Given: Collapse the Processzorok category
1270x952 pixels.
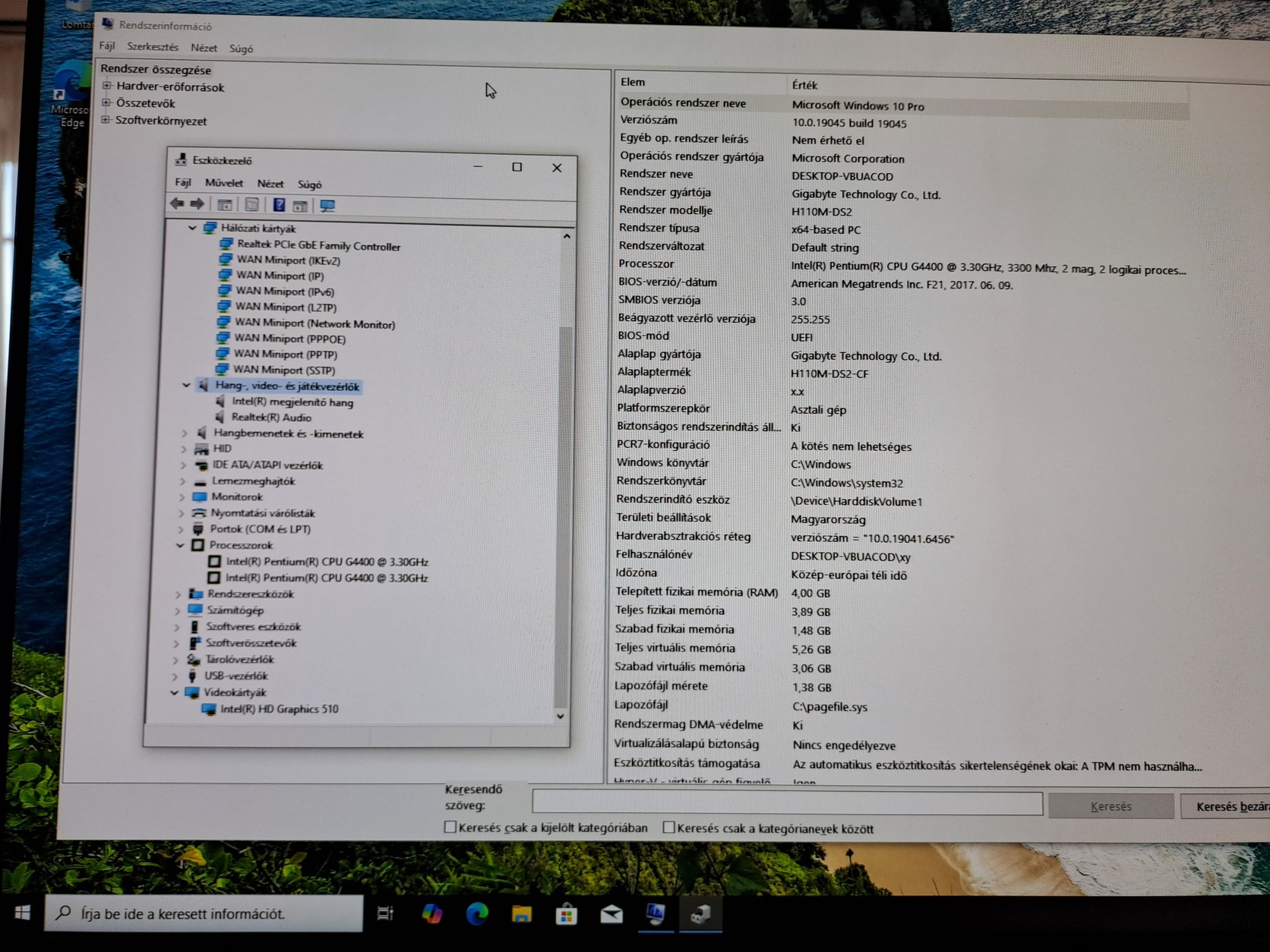Looking at the screenshot, I should pos(180,545).
